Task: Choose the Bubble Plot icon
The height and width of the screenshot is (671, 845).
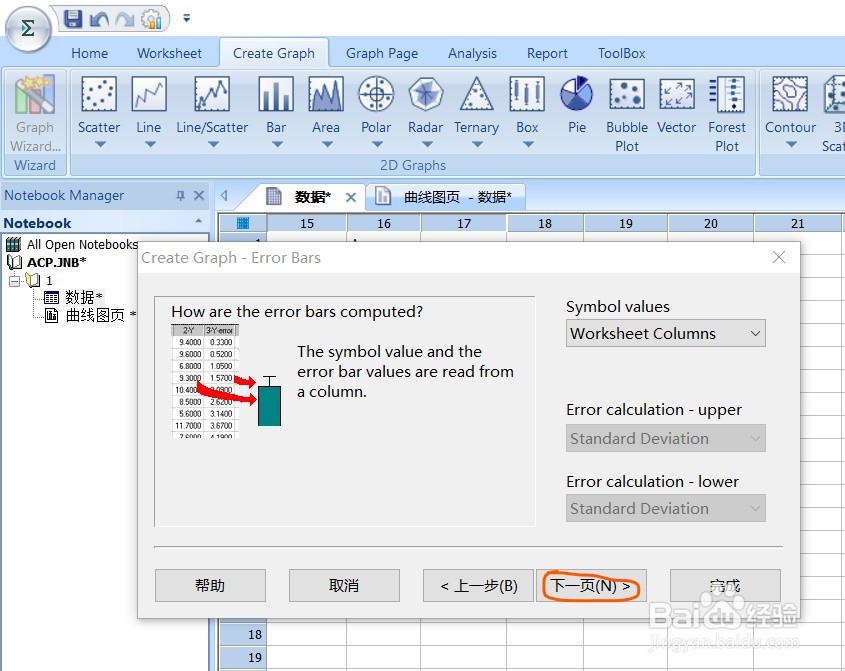Action: click(627, 94)
